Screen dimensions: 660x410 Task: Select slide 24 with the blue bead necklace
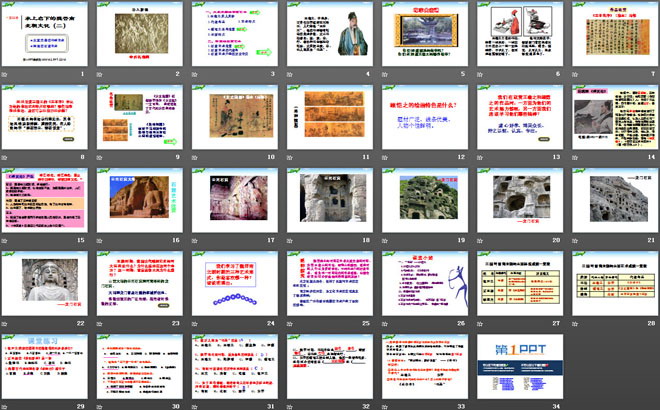[x=235, y=281]
